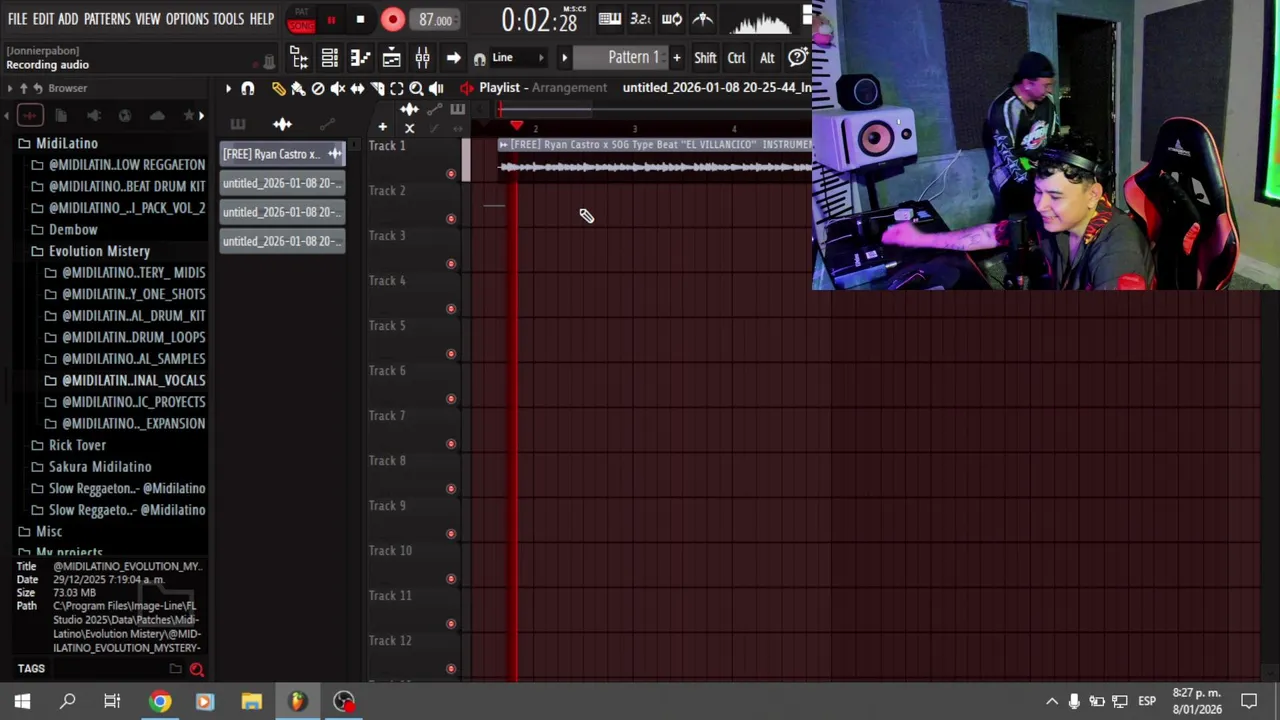The width and height of the screenshot is (1280, 720).
Task: Select the Pencil draw tool in Playlist
Action: 278,89
